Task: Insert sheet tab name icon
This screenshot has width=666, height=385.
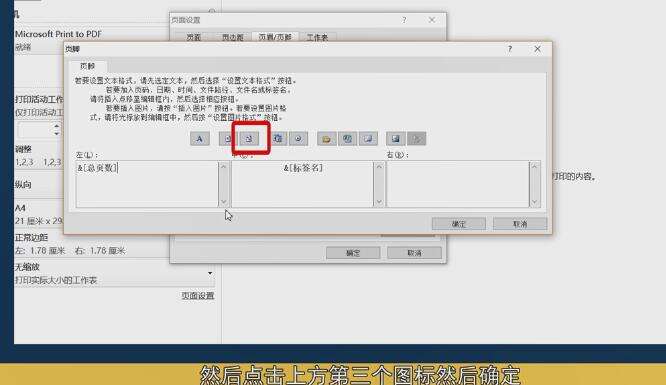Action: tap(368, 139)
